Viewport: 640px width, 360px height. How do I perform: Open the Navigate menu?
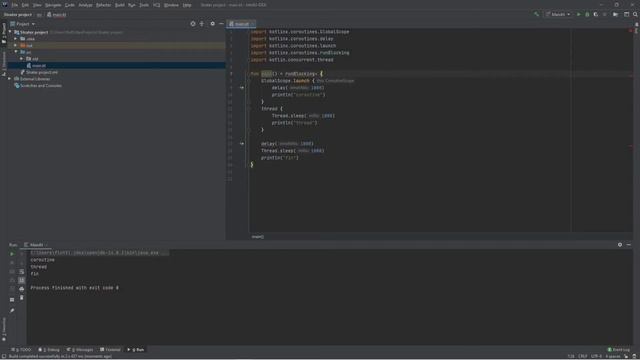(x=53, y=5)
